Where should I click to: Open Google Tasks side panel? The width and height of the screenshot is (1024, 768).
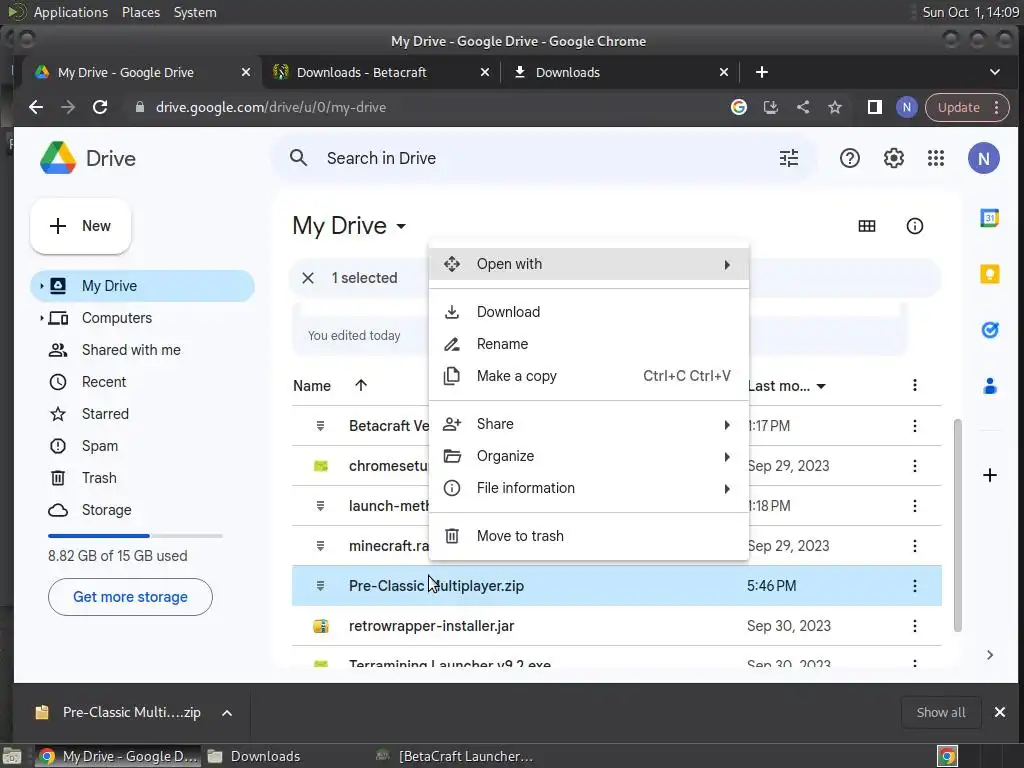989,330
